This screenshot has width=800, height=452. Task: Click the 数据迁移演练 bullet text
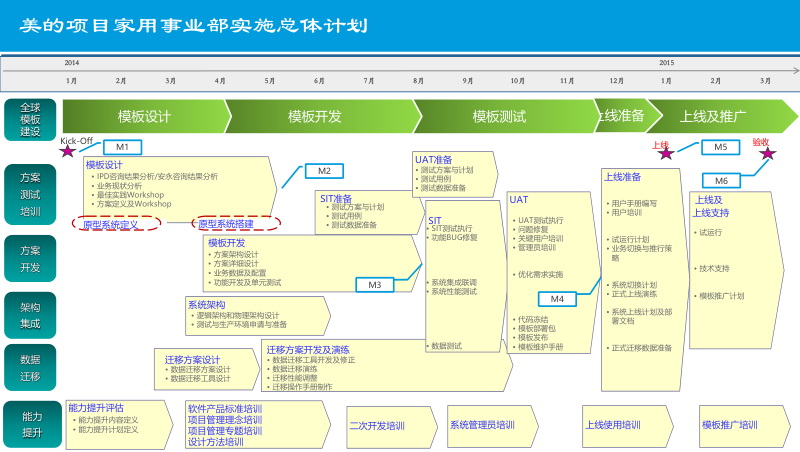(295, 369)
